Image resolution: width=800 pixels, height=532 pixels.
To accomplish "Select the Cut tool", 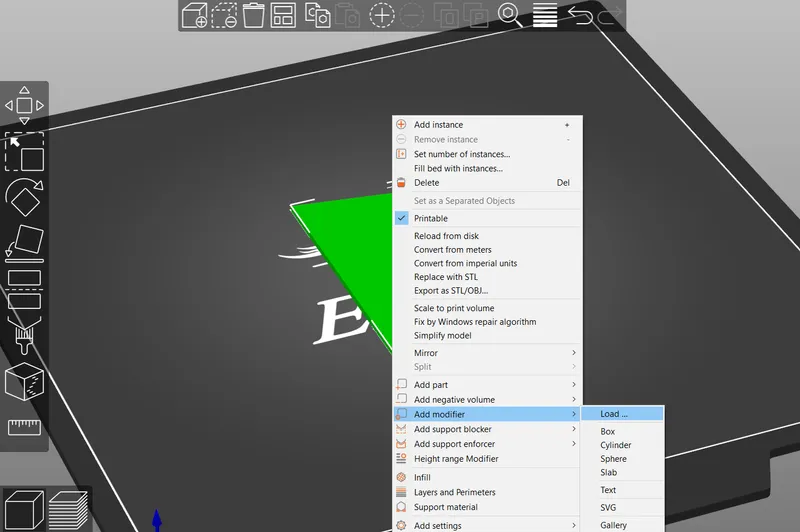I will tap(24, 289).
